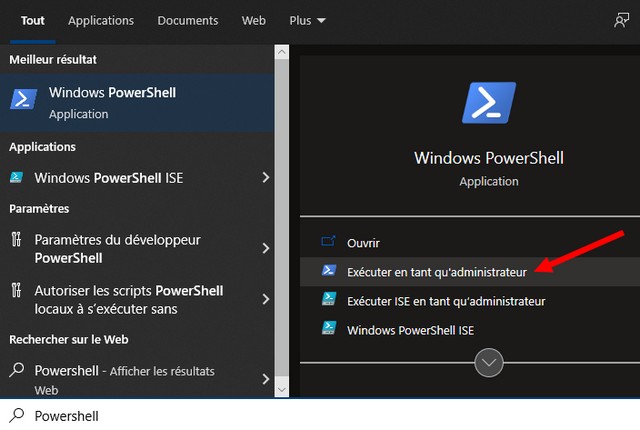
Task: Click the ISE icon beside Windows PowerShell ISE action
Action: (x=329, y=328)
